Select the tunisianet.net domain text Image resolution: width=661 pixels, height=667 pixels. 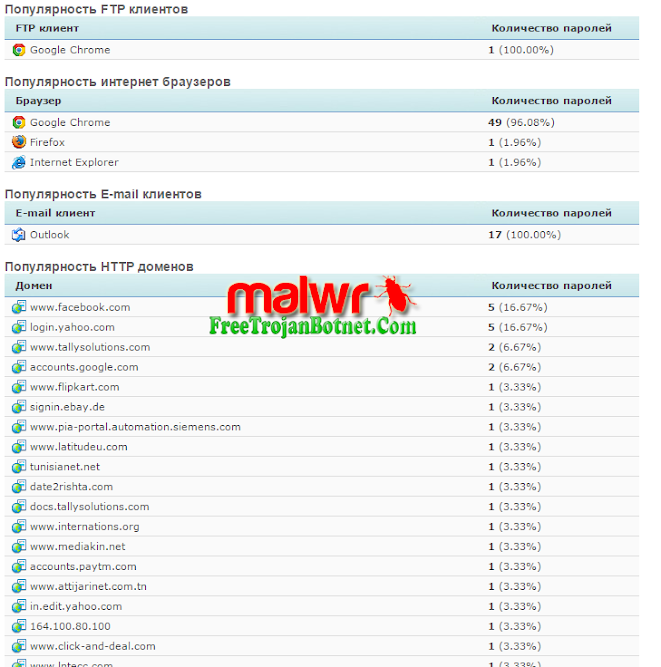[65, 467]
